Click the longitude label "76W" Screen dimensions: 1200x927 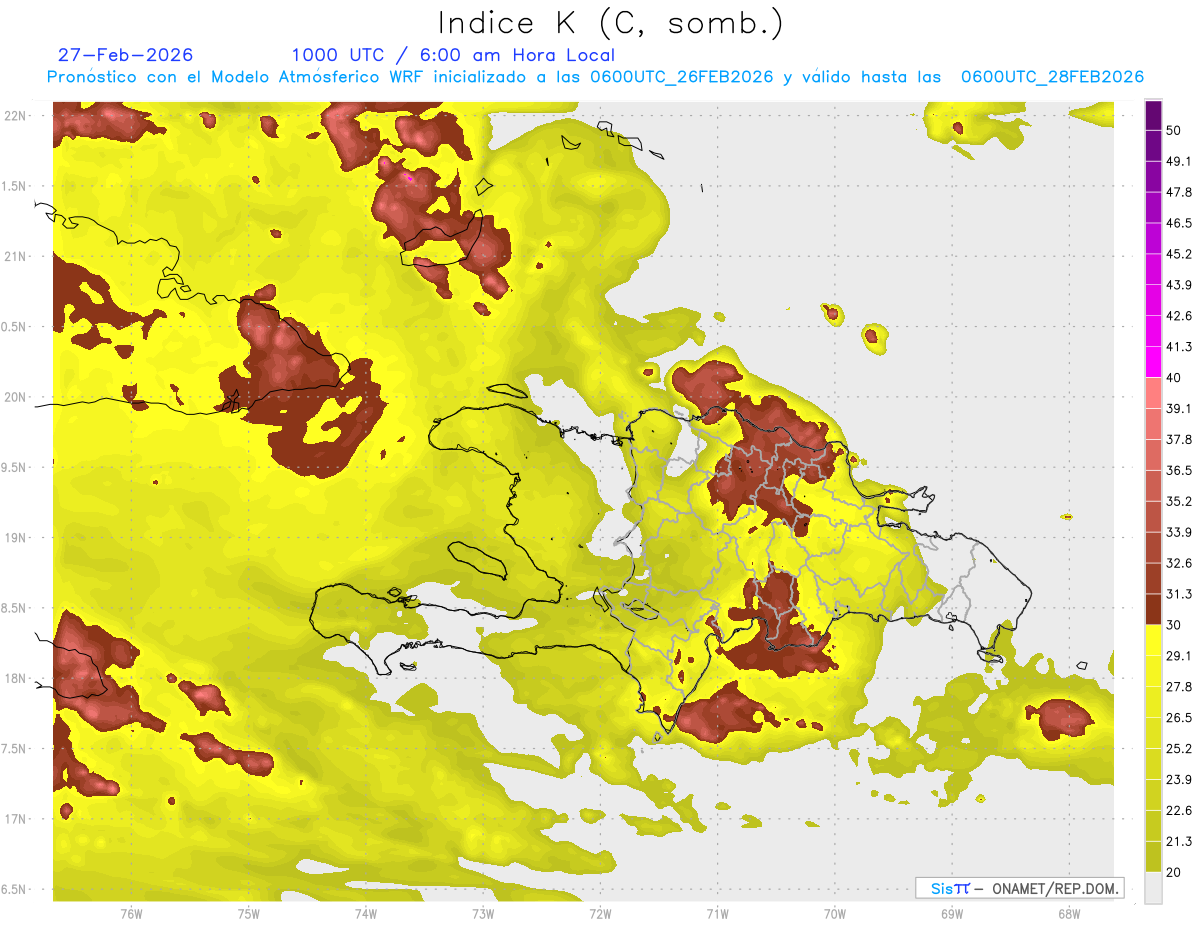coord(131,913)
